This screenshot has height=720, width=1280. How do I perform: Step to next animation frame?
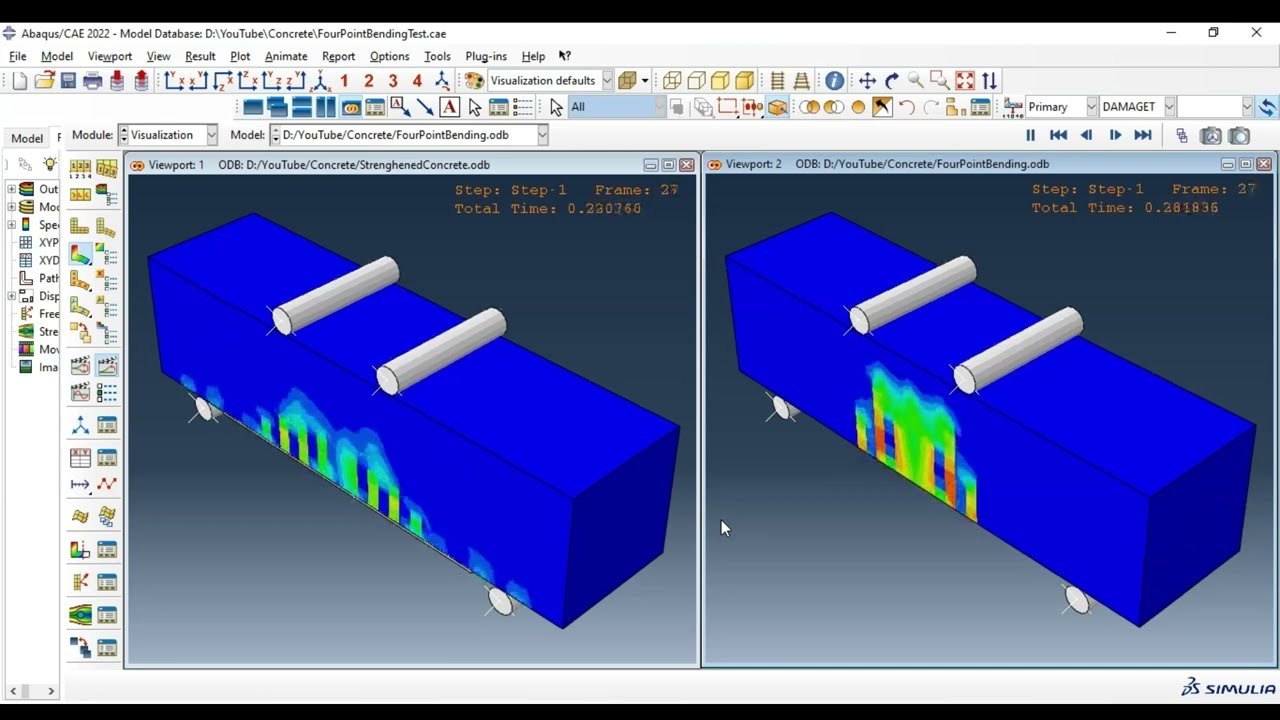click(x=1115, y=135)
